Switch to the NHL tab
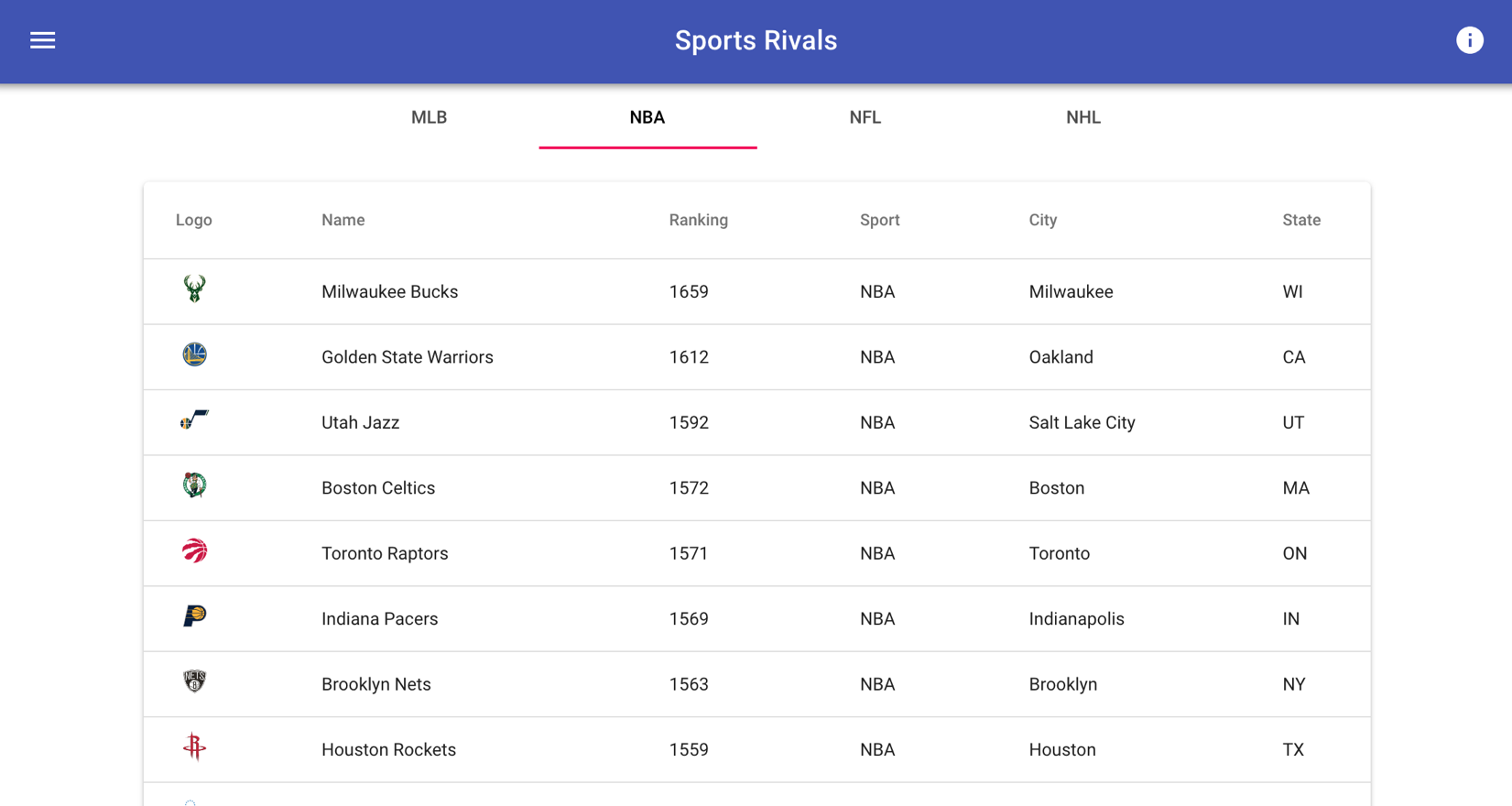Image resolution: width=1512 pixels, height=806 pixels. (x=1083, y=117)
